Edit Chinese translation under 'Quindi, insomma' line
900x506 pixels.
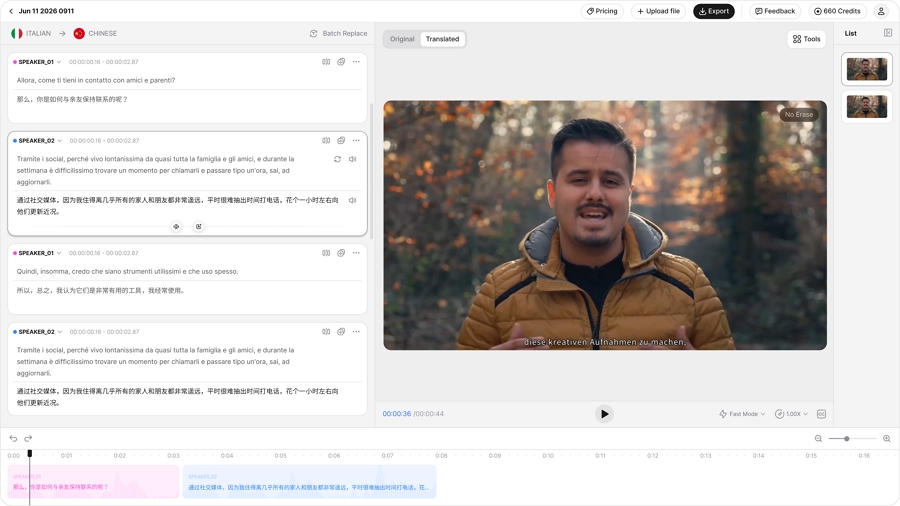tap(101, 290)
